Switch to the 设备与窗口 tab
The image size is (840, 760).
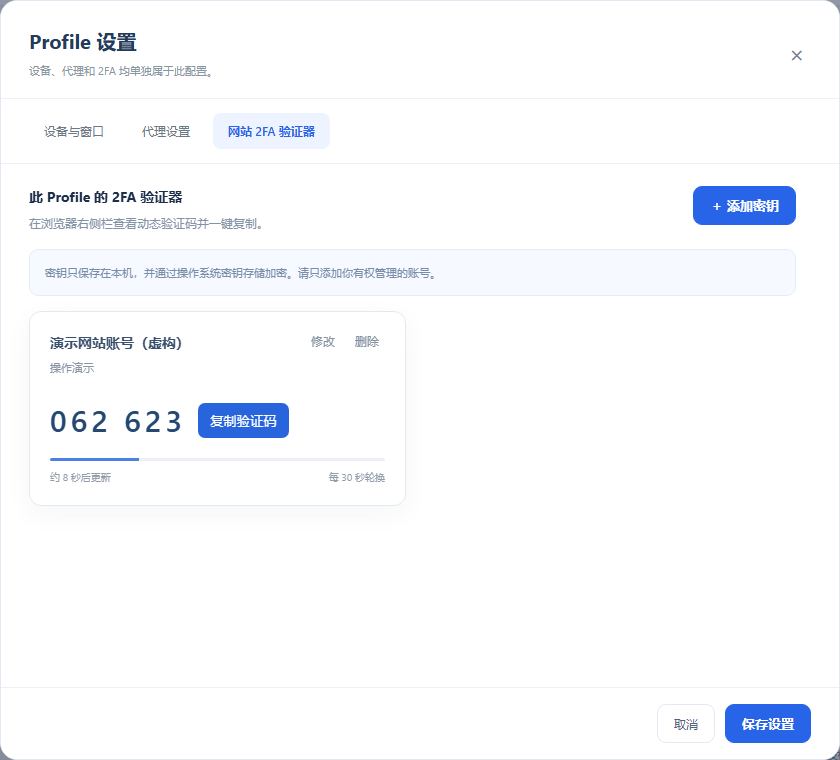coord(74,131)
